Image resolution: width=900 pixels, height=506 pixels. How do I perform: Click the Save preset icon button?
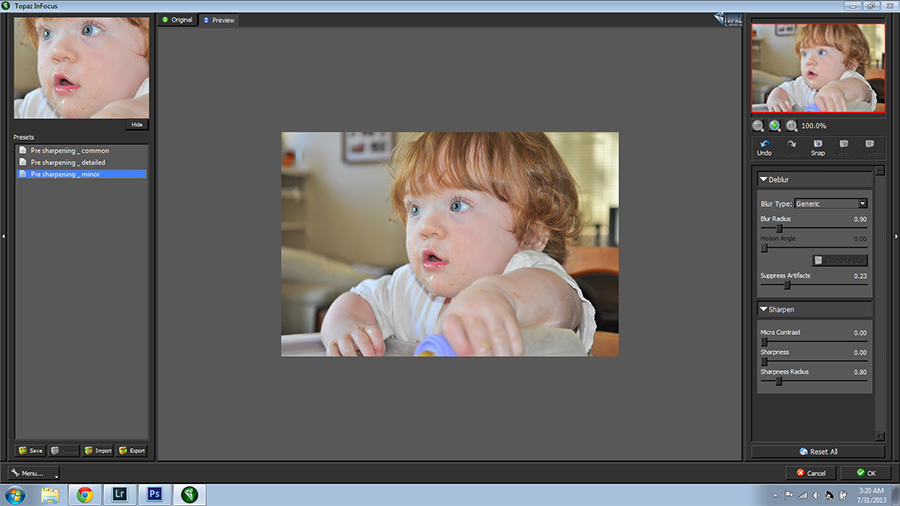[31, 450]
